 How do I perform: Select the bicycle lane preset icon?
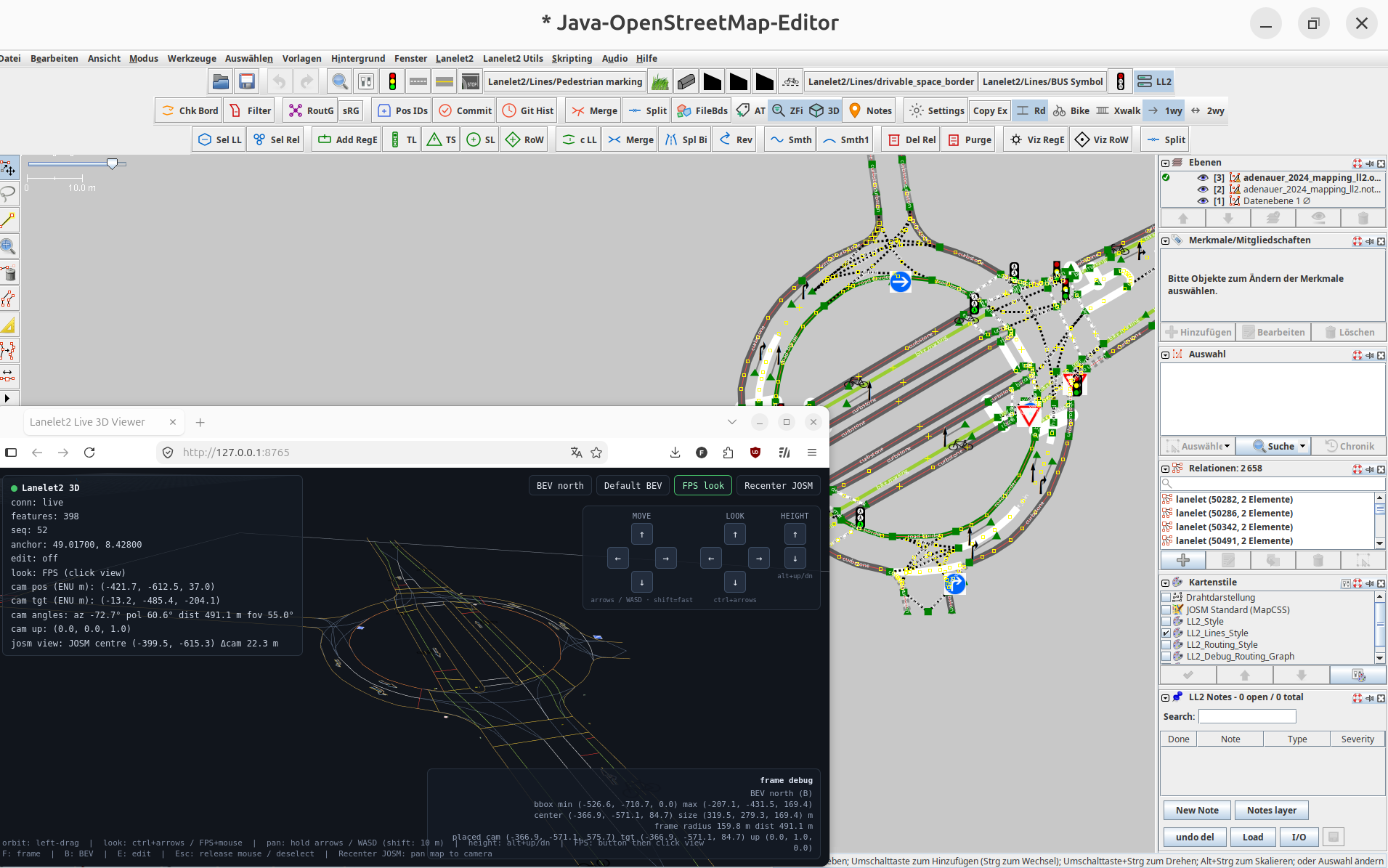point(791,81)
